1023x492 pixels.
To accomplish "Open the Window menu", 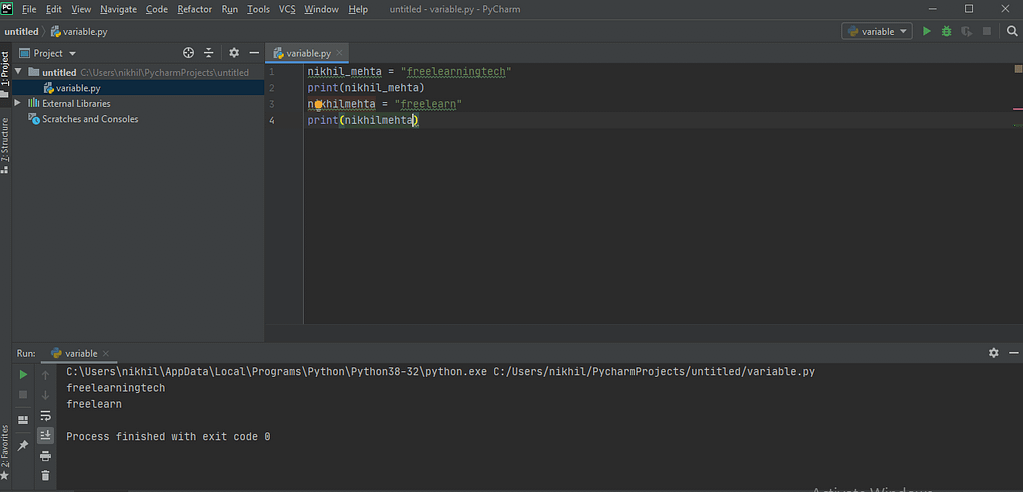I will pyautogui.click(x=321, y=9).
